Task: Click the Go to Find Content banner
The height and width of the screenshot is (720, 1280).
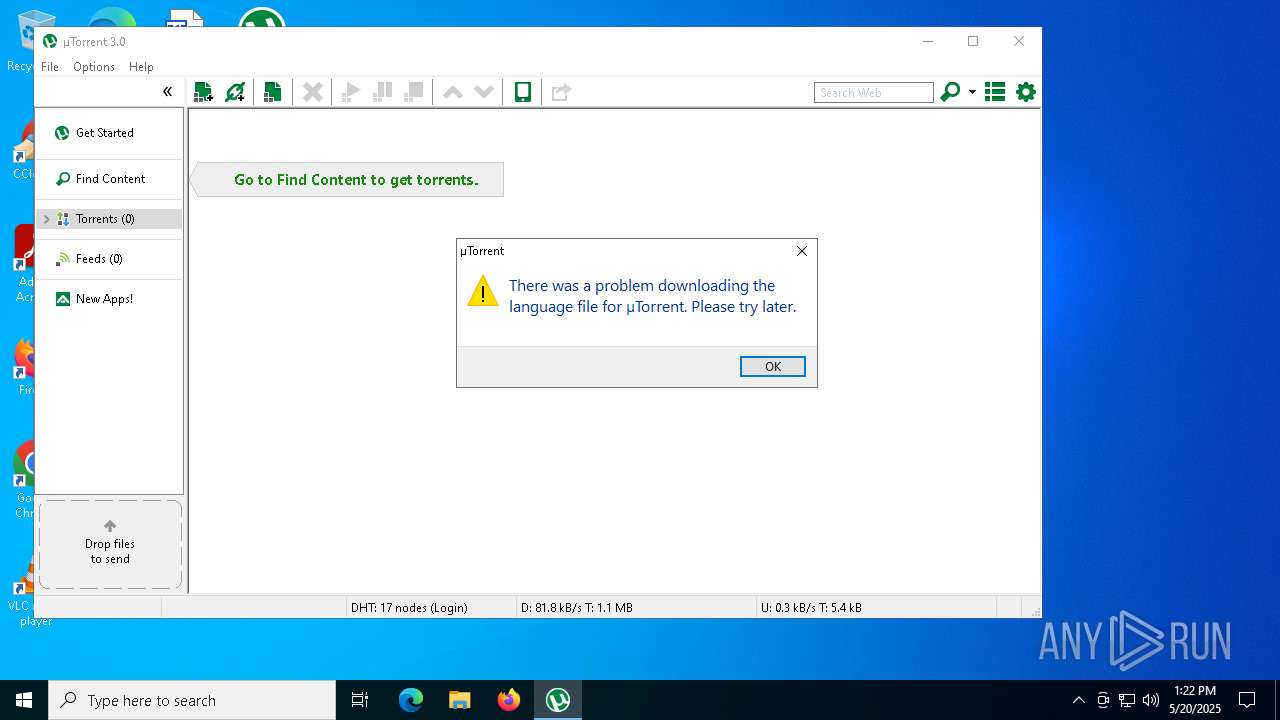Action: 346,180
